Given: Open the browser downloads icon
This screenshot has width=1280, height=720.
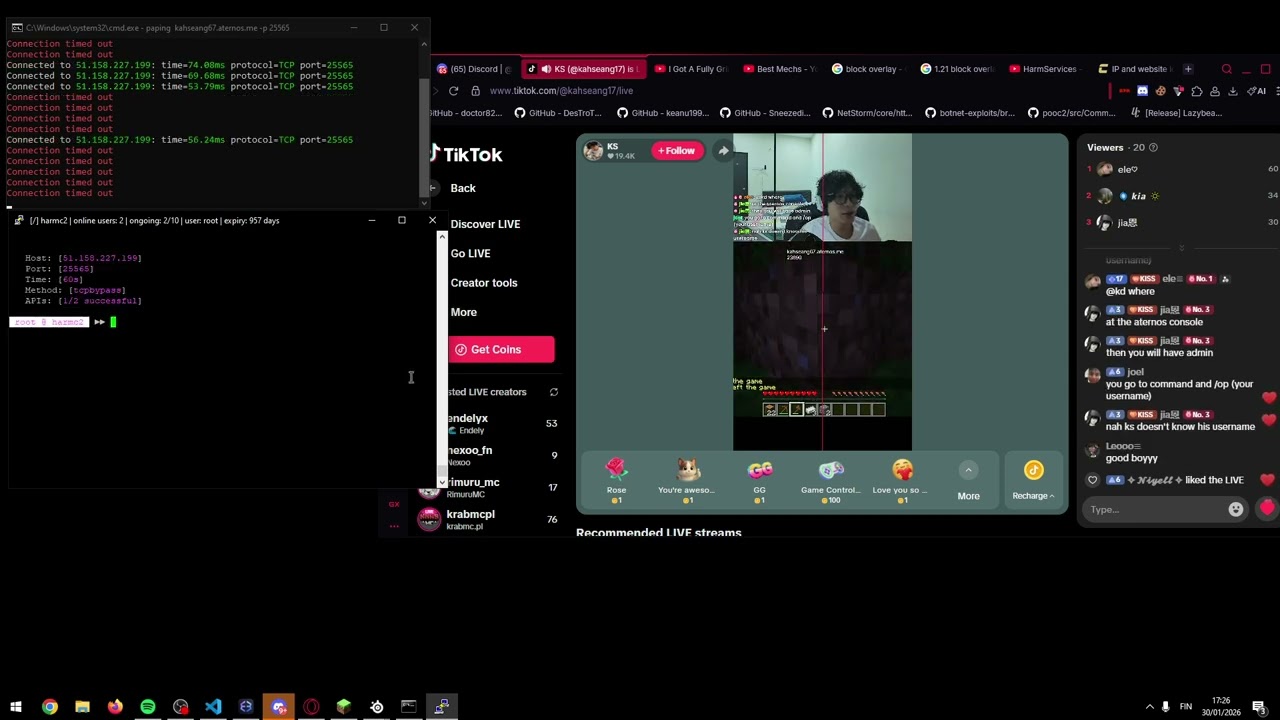Looking at the screenshot, I should click(x=1232, y=91).
